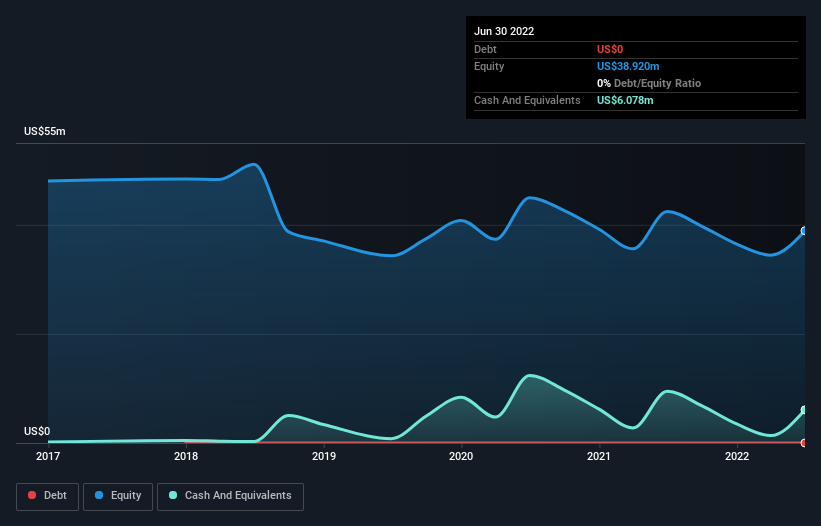Click the US$55m y-axis label
The width and height of the screenshot is (821, 526).
point(45,131)
